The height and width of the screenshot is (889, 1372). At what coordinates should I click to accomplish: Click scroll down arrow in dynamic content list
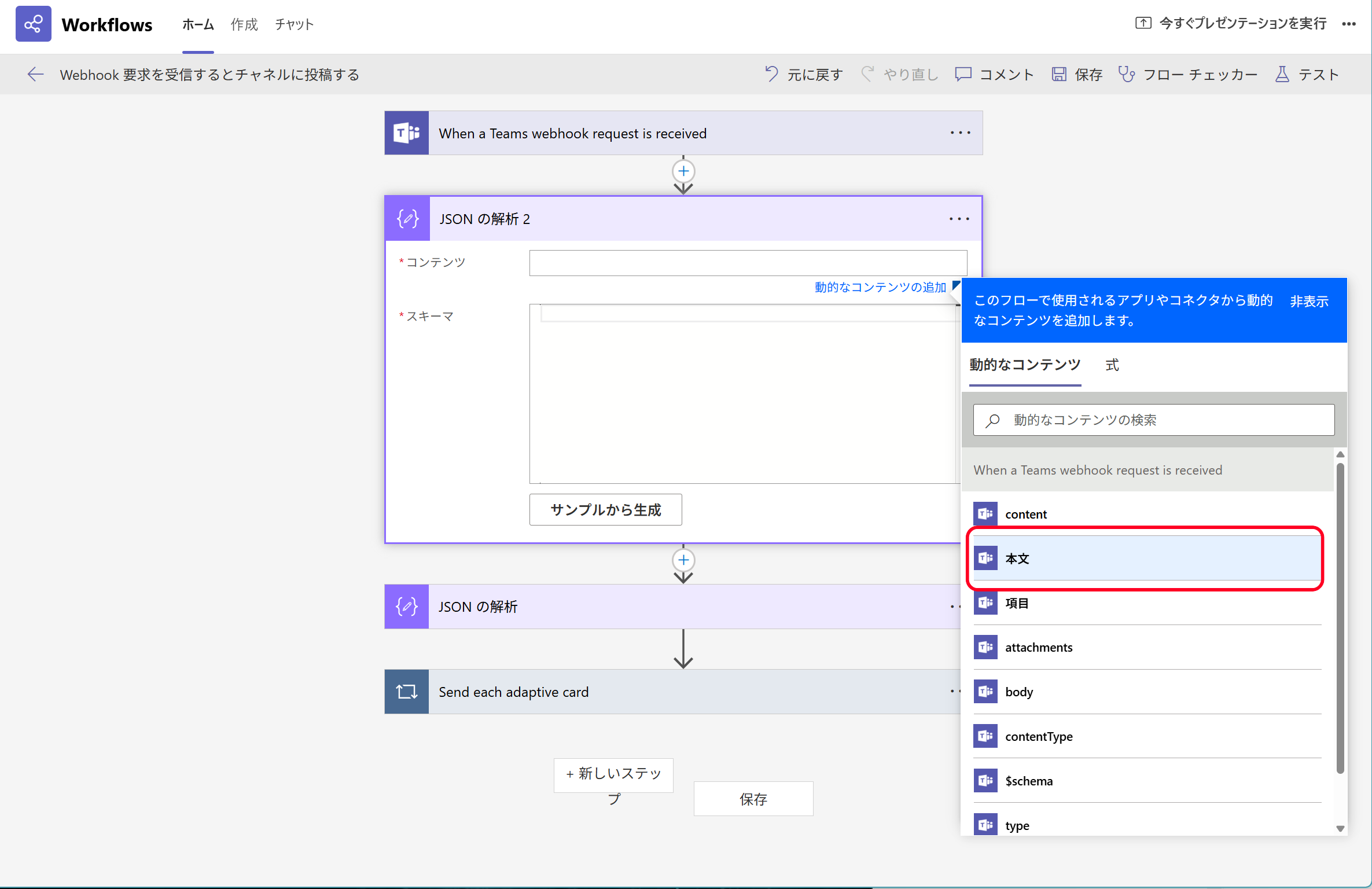[x=1340, y=829]
